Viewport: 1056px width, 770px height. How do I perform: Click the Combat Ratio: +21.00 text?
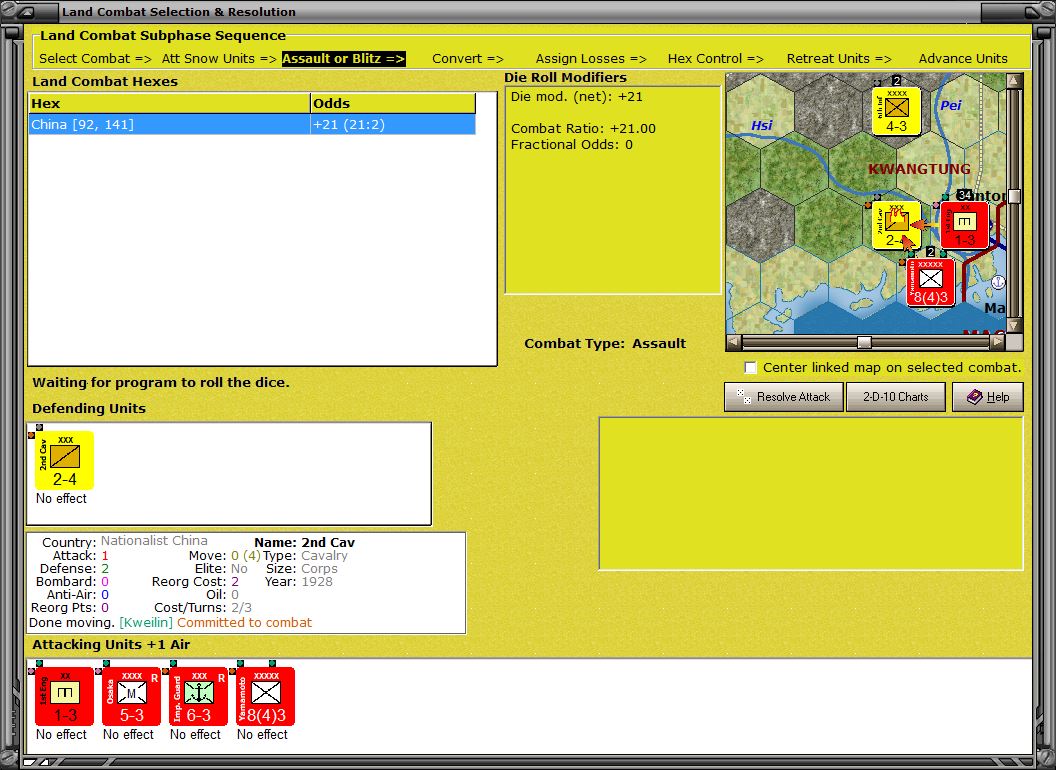[x=583, y=128]
